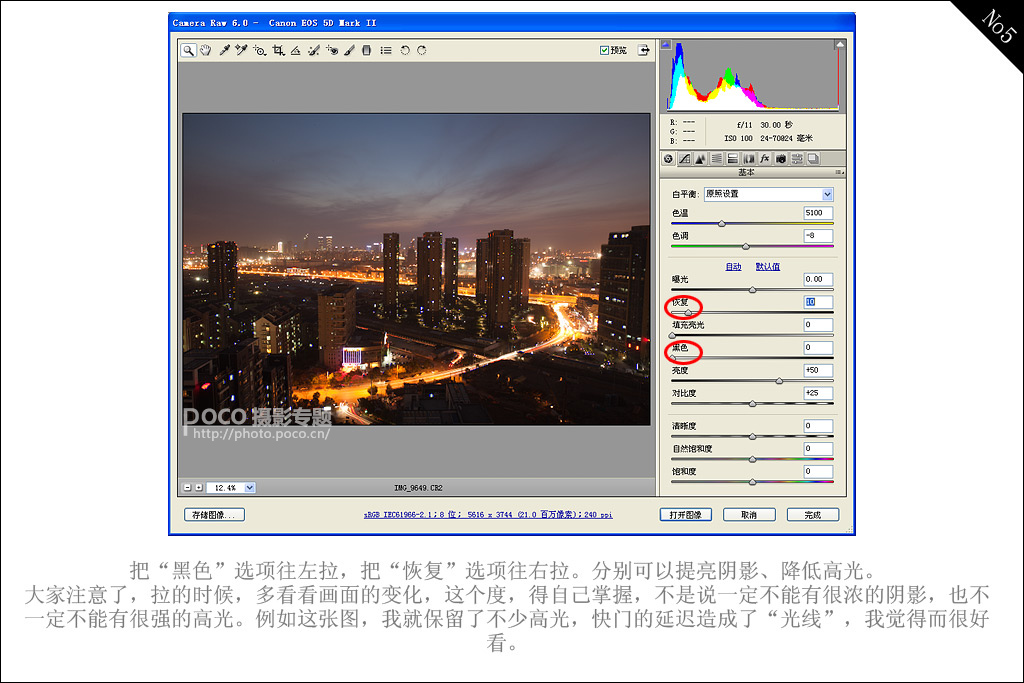Activate the Targeted Adjustment tool
Image resolution: width=1024 pixels, height=683 pixels.
click(260, 50)
